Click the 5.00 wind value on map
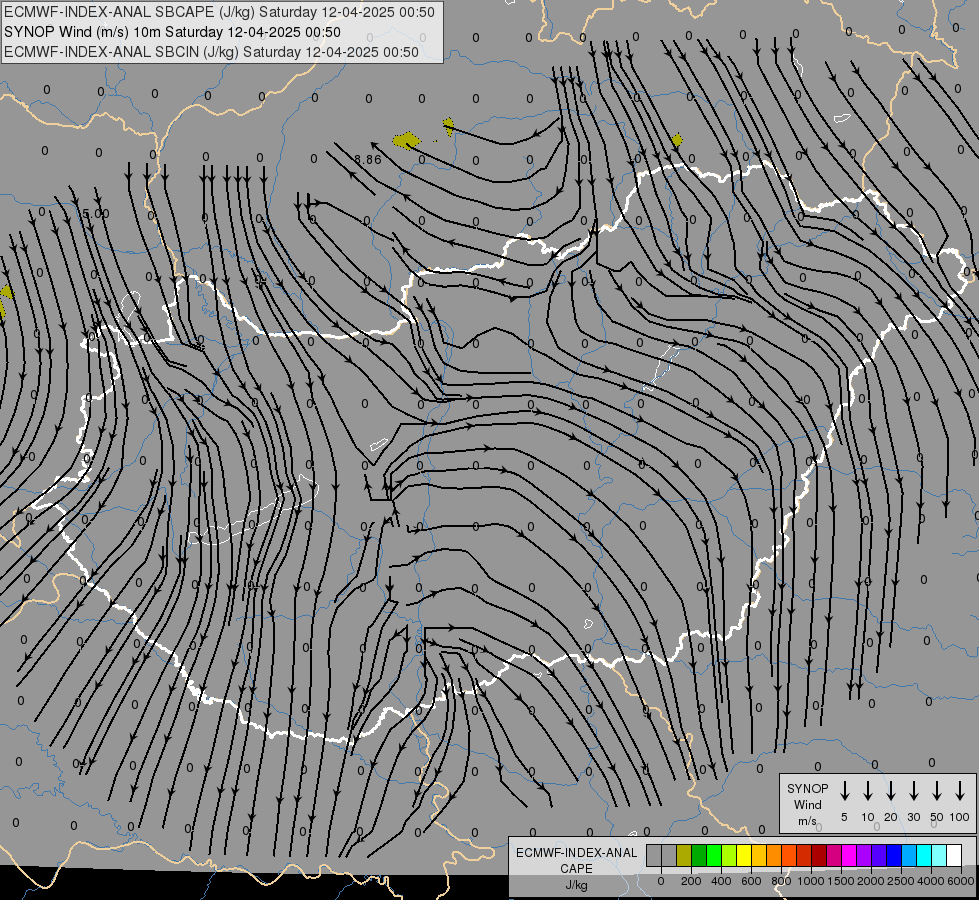979x900 pixels. tap(96, 214)
